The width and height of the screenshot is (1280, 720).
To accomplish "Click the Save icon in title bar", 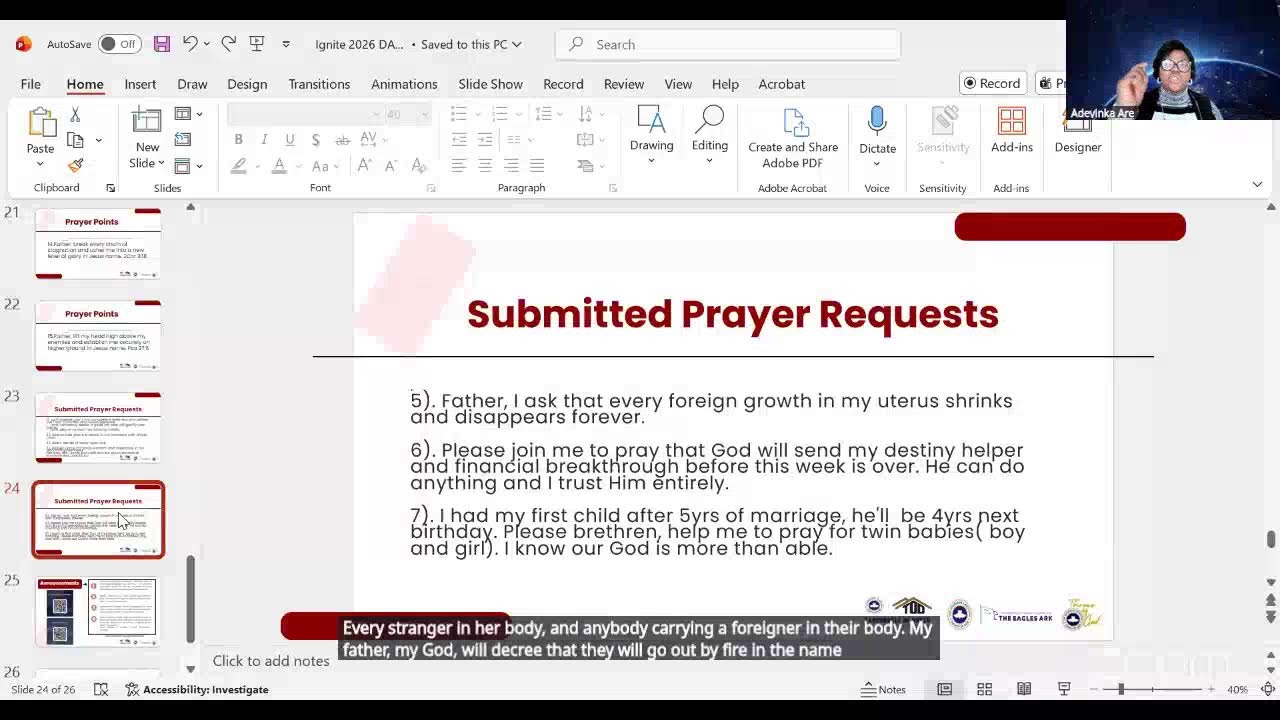I will (161, 44).
